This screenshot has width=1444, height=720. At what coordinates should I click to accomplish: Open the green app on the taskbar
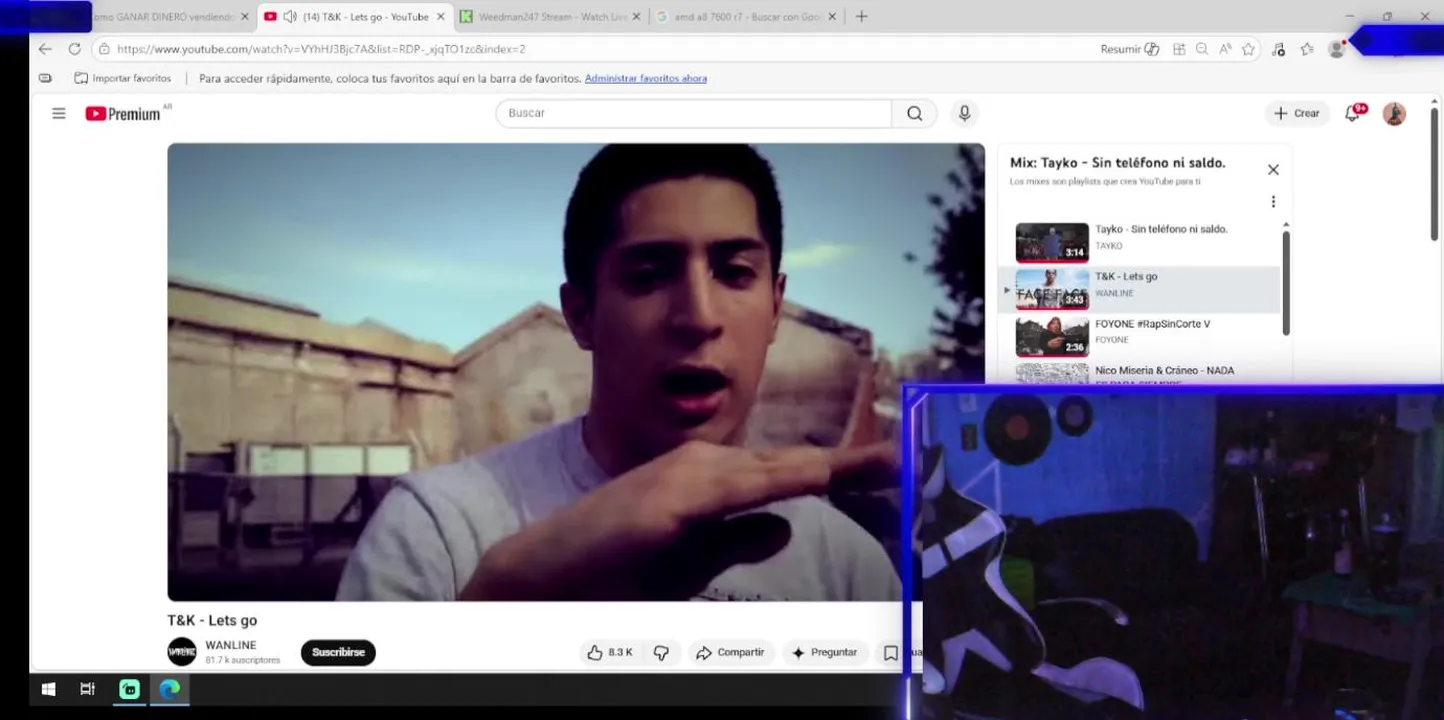coord(129,688)
